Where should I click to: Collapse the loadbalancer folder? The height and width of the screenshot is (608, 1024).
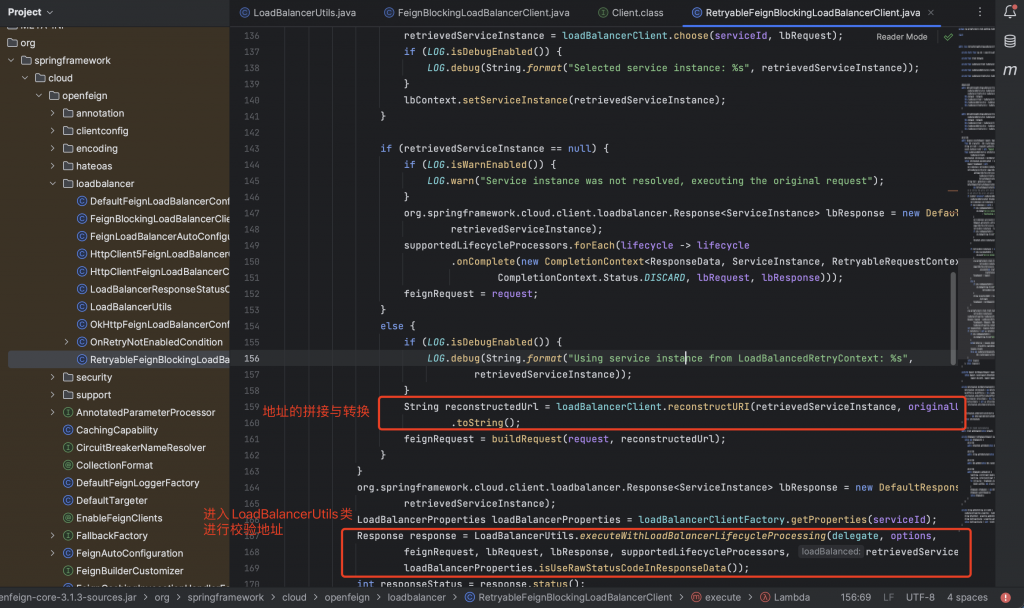(x=53, y=184)
